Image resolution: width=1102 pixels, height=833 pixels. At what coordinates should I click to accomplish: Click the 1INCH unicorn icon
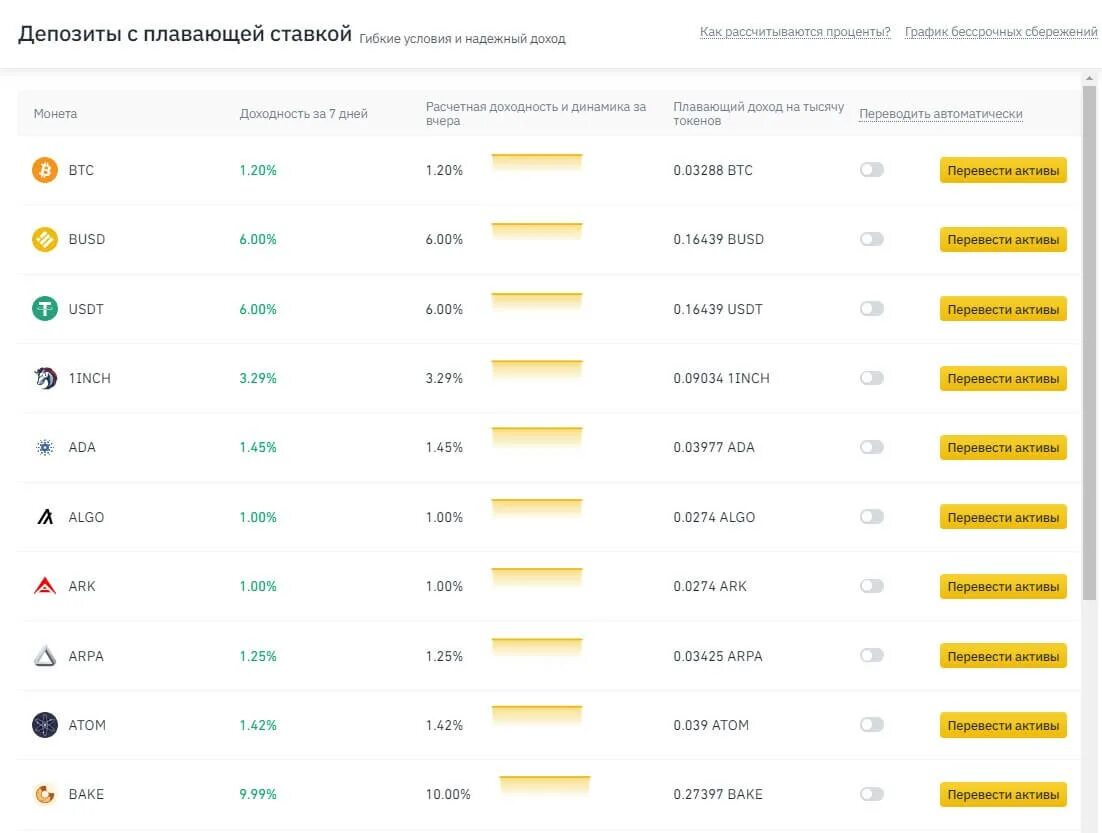pyautogui.click(x=45, y=378)
